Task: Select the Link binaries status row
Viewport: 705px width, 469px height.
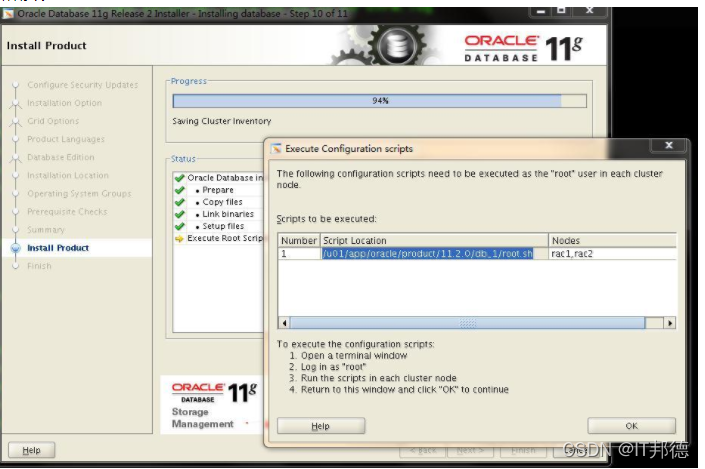Action: click(219, 214)
